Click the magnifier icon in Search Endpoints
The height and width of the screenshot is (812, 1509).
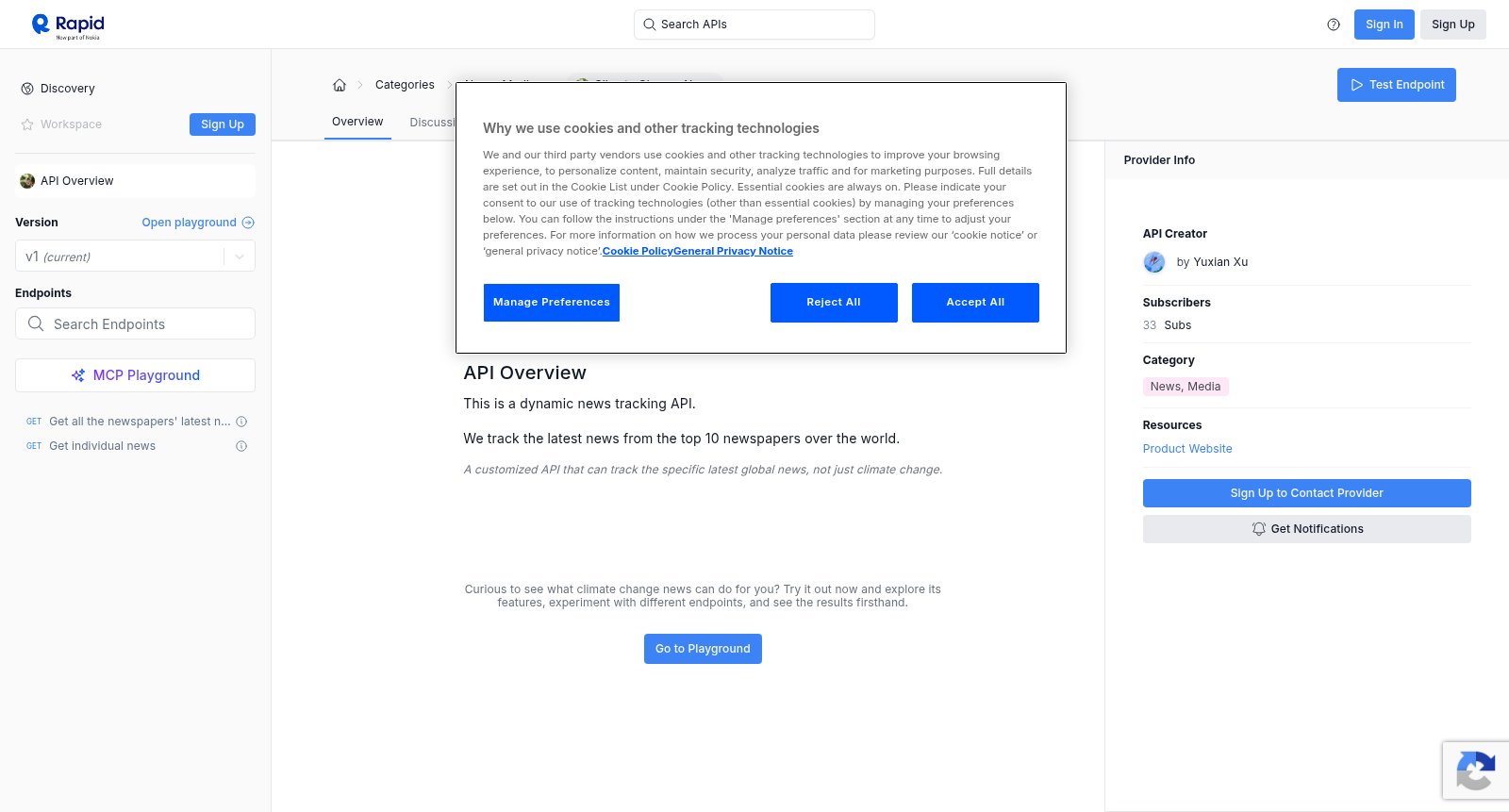[x=36, y=323]
